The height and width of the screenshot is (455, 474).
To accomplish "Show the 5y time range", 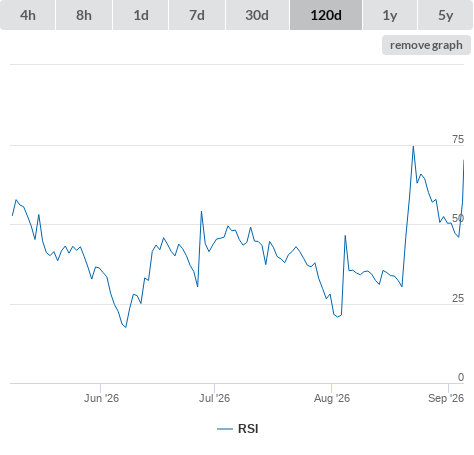I will point(445,15).
